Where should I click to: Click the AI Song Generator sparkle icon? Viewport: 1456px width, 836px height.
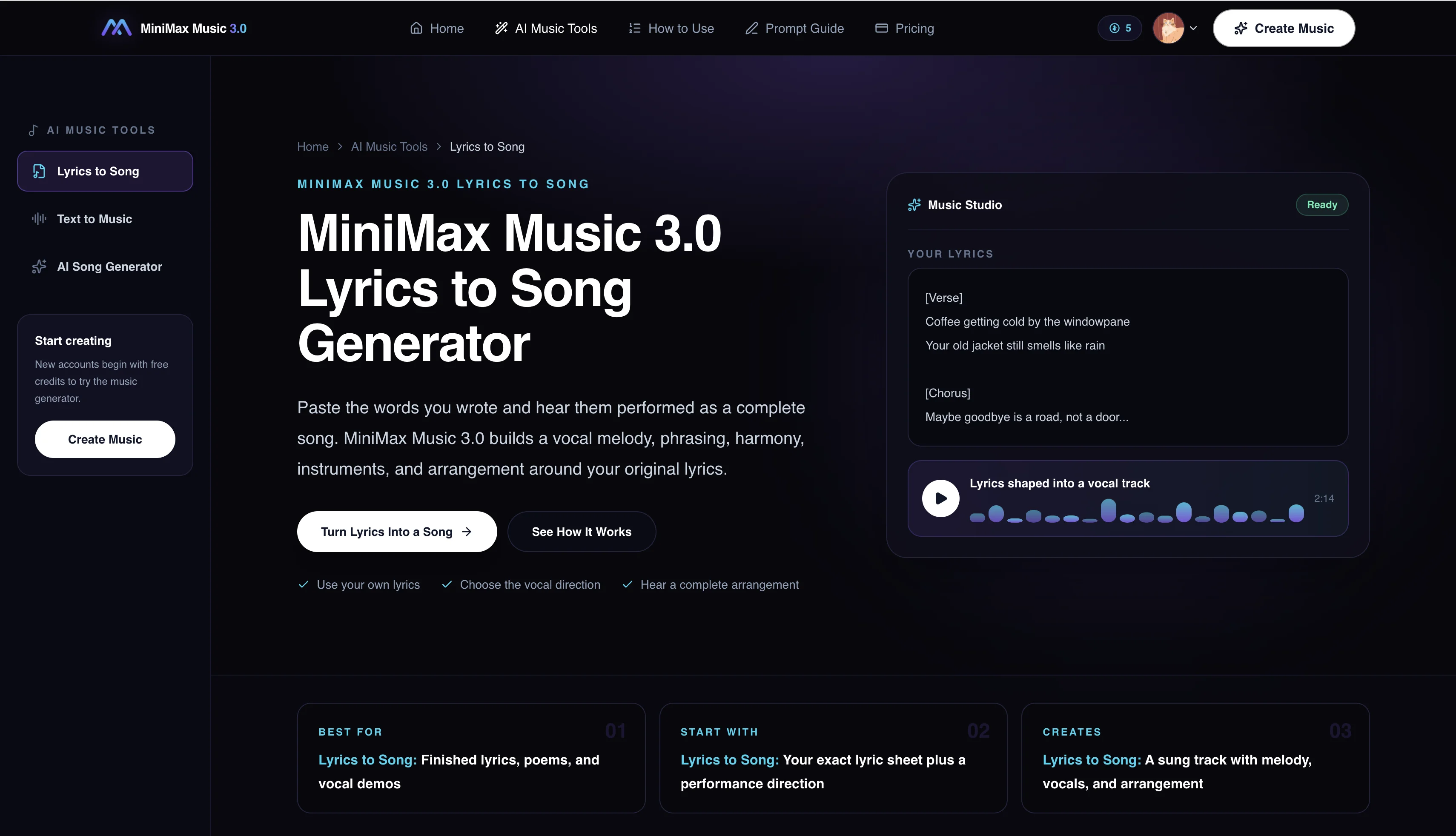pyautogui.click(x=39, y=266)
